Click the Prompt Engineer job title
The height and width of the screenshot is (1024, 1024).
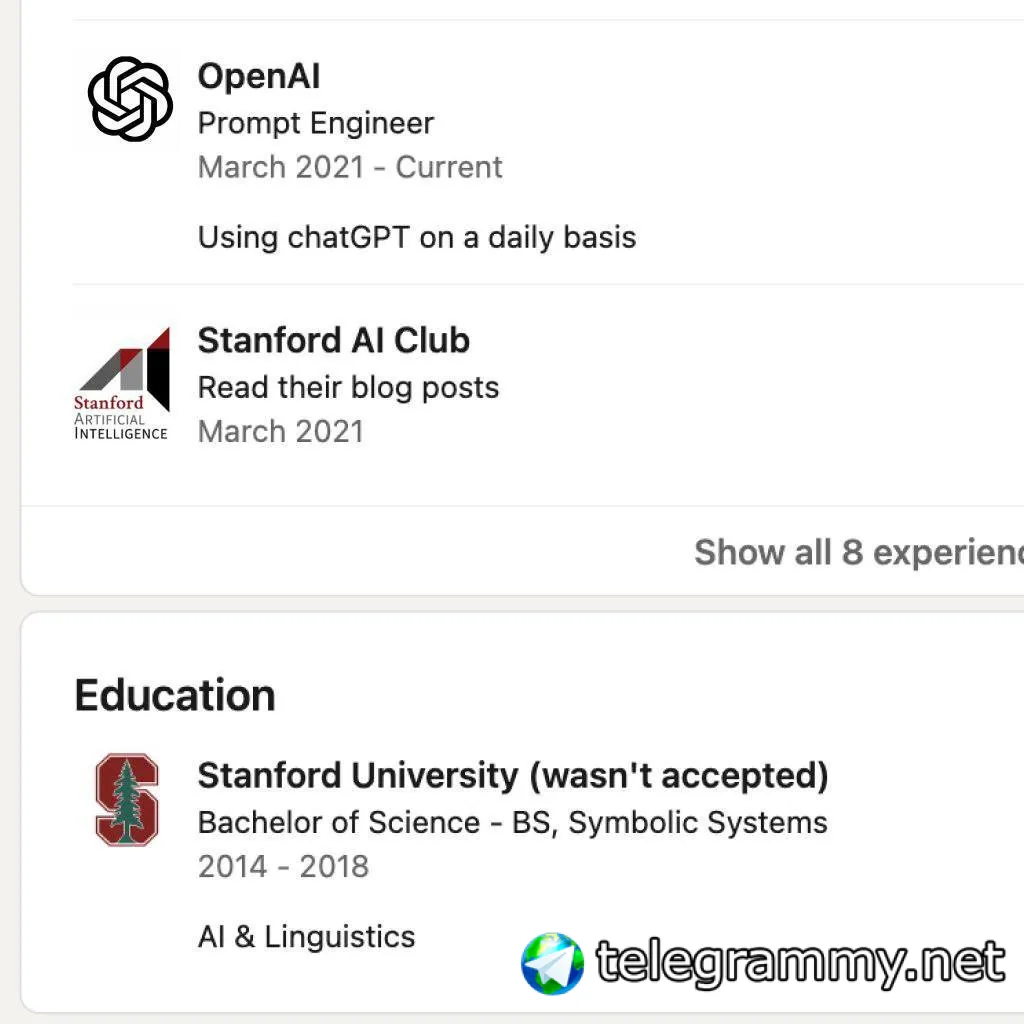(x=315, y=123)
